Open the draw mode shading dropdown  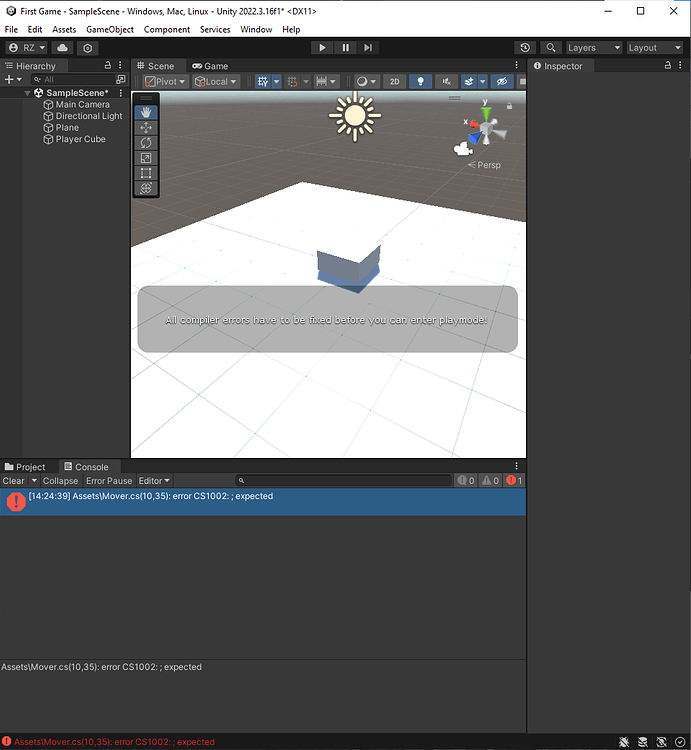point(366,82)
